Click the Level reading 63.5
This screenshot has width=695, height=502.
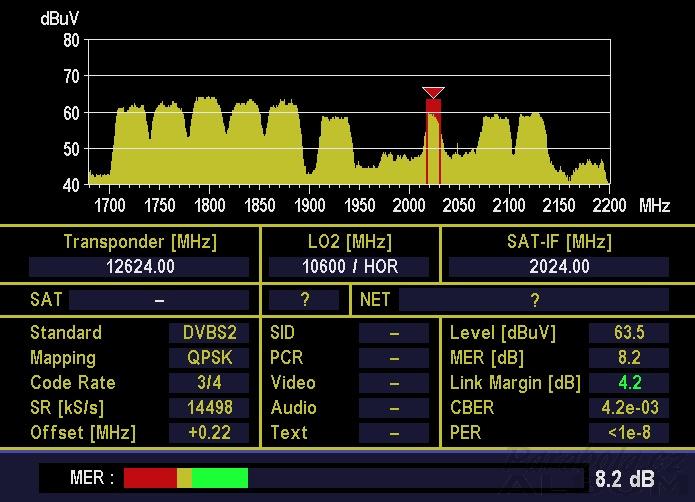(x=628, y=333)
